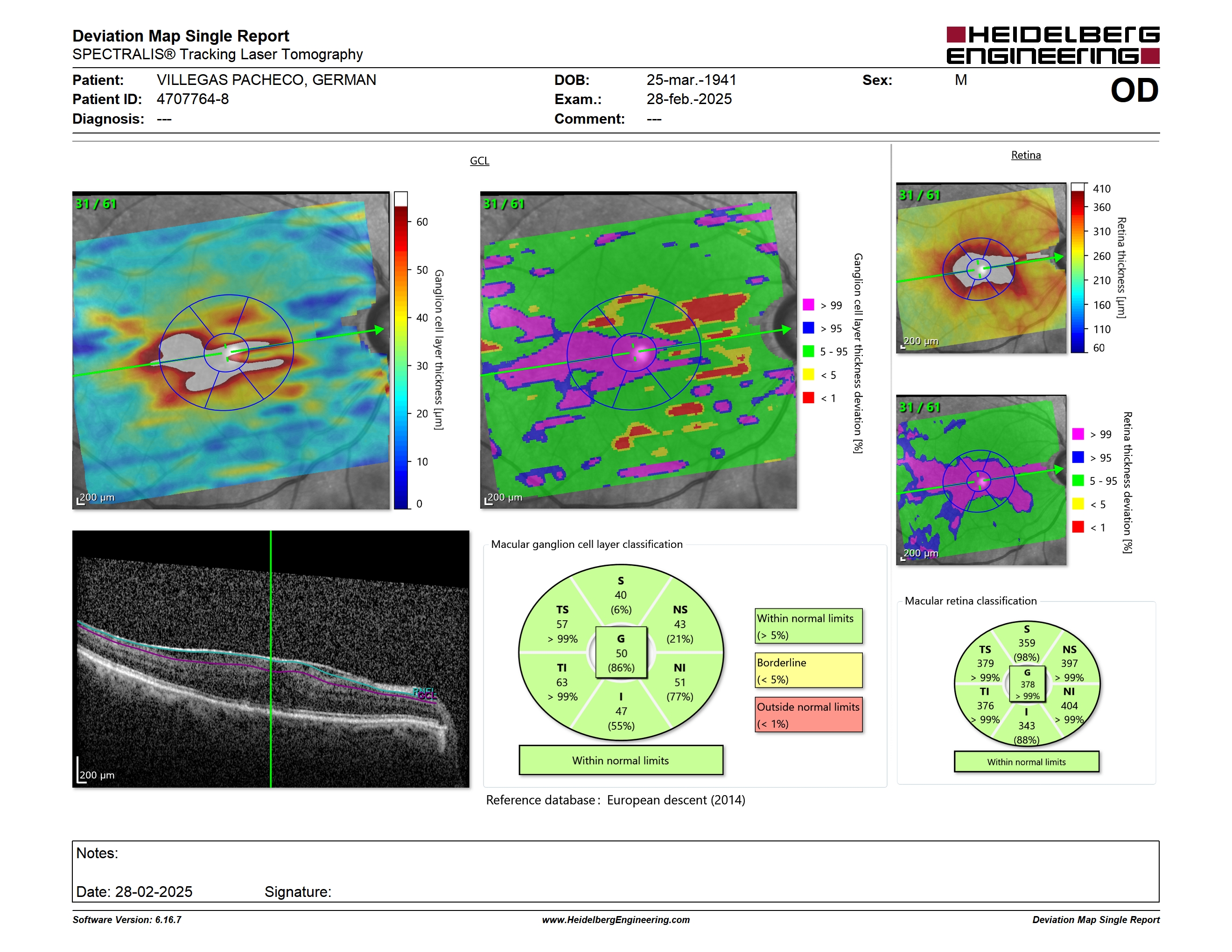Viewport: 1232px width, 952px height.
Task: Click the retina thickness color scale bar
Action: 1078,268
